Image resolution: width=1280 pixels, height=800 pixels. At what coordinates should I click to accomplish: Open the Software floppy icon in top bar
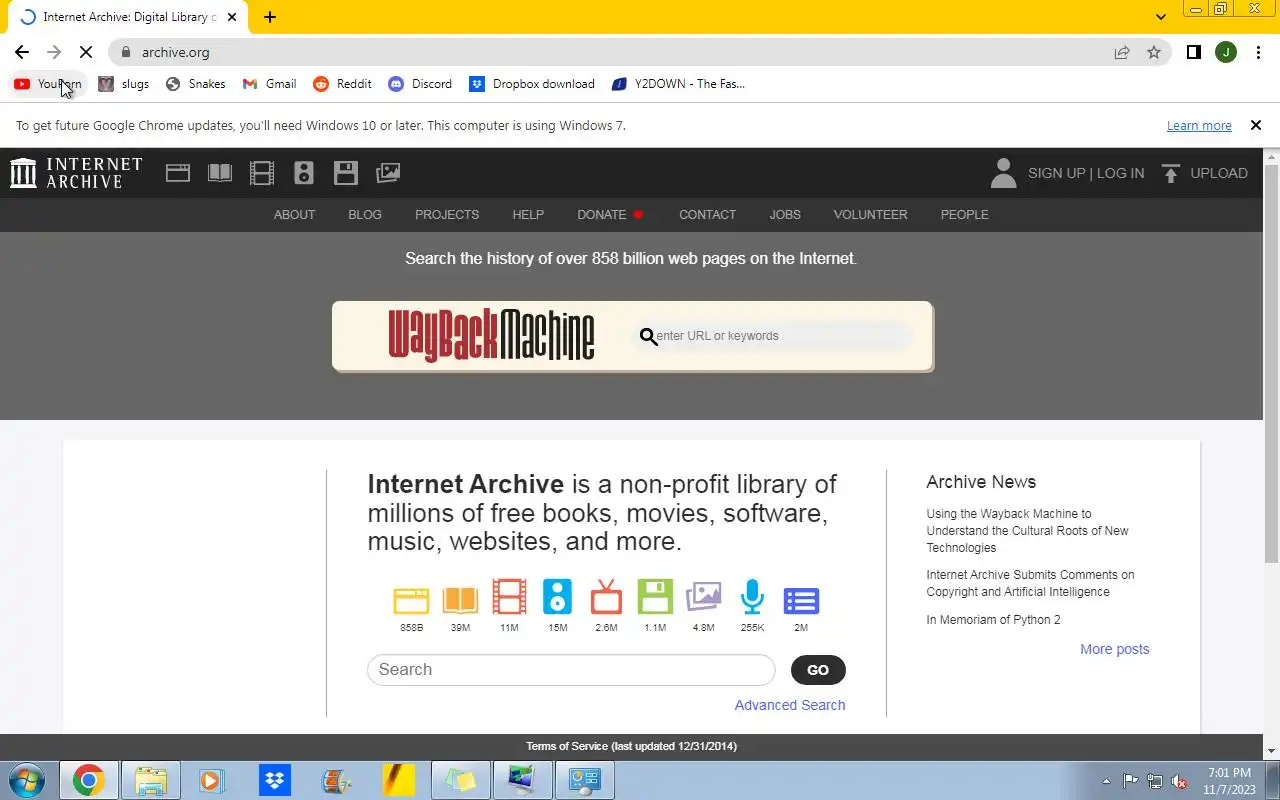(x=346, y=173)
